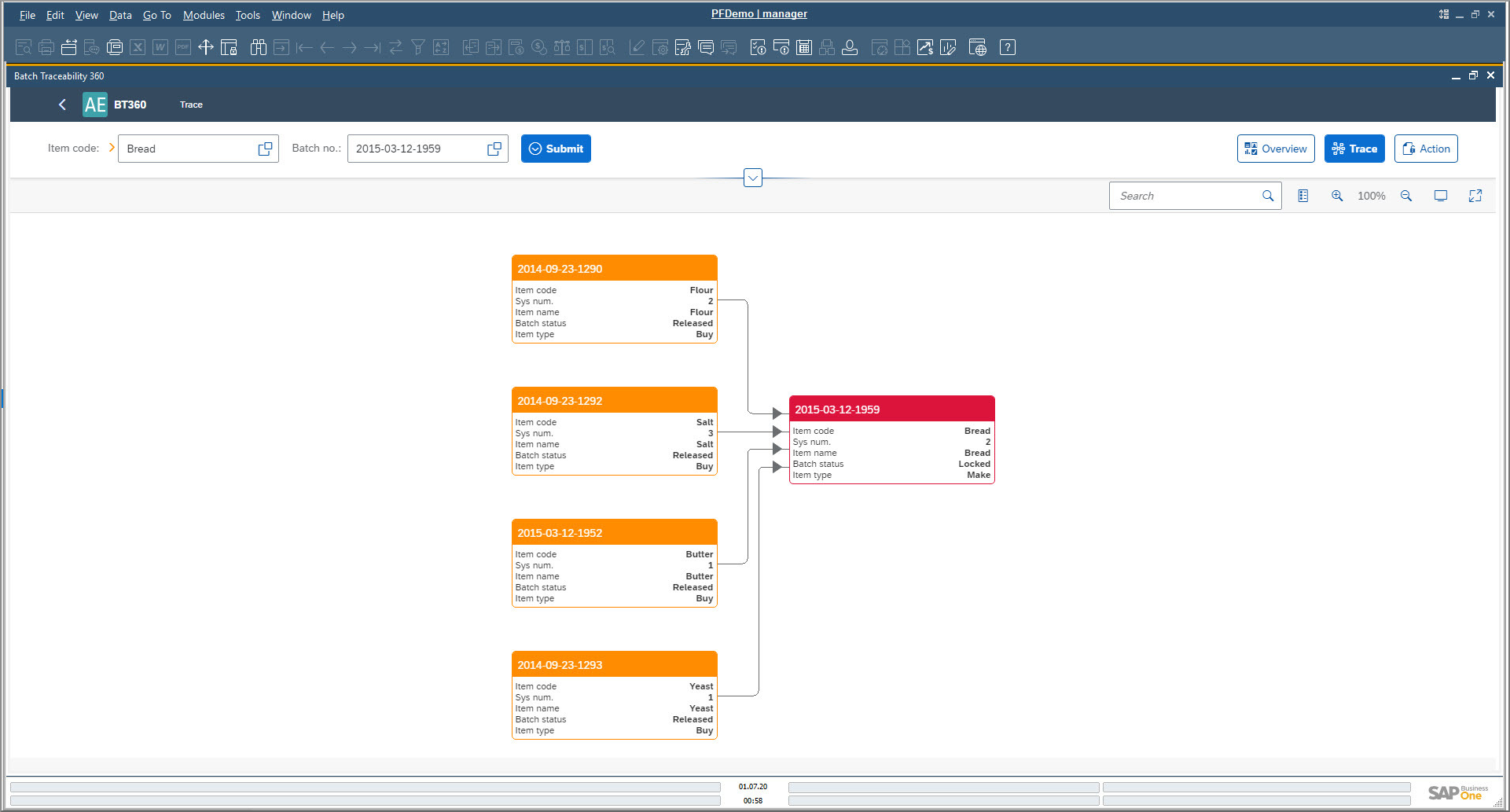Open the Messages/Alerts chat icon
Viewport: 1510px width, 812px height.
coord(706,47)
